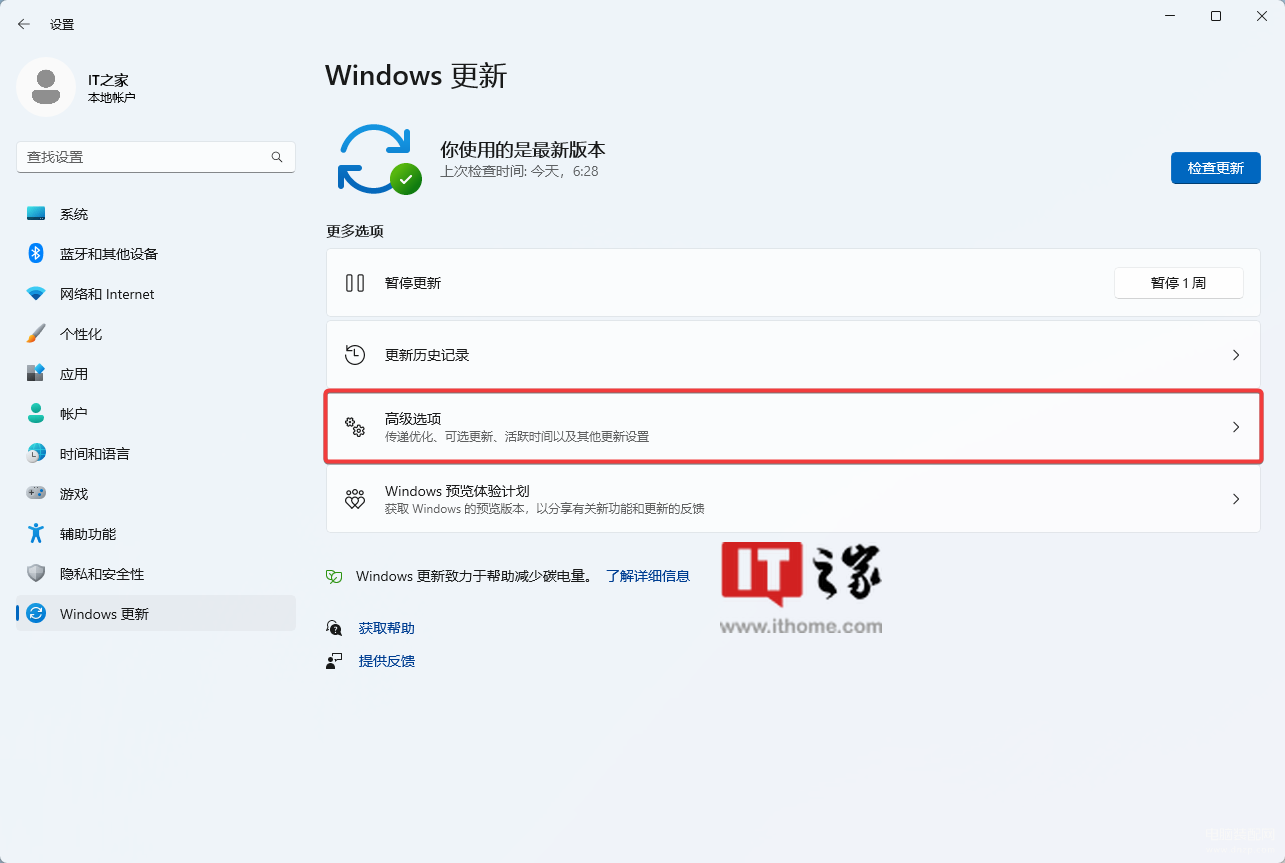Open 隐私和安全性 settings
This screenshot has width=1285, height=863.
[156, 574]
